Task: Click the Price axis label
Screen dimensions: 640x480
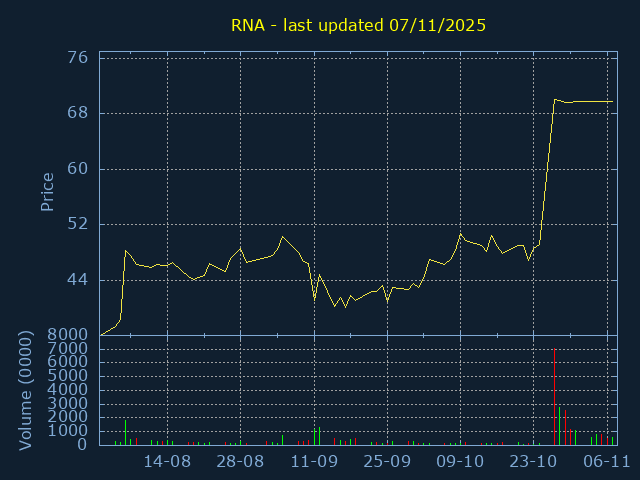Action: (47, 192)
